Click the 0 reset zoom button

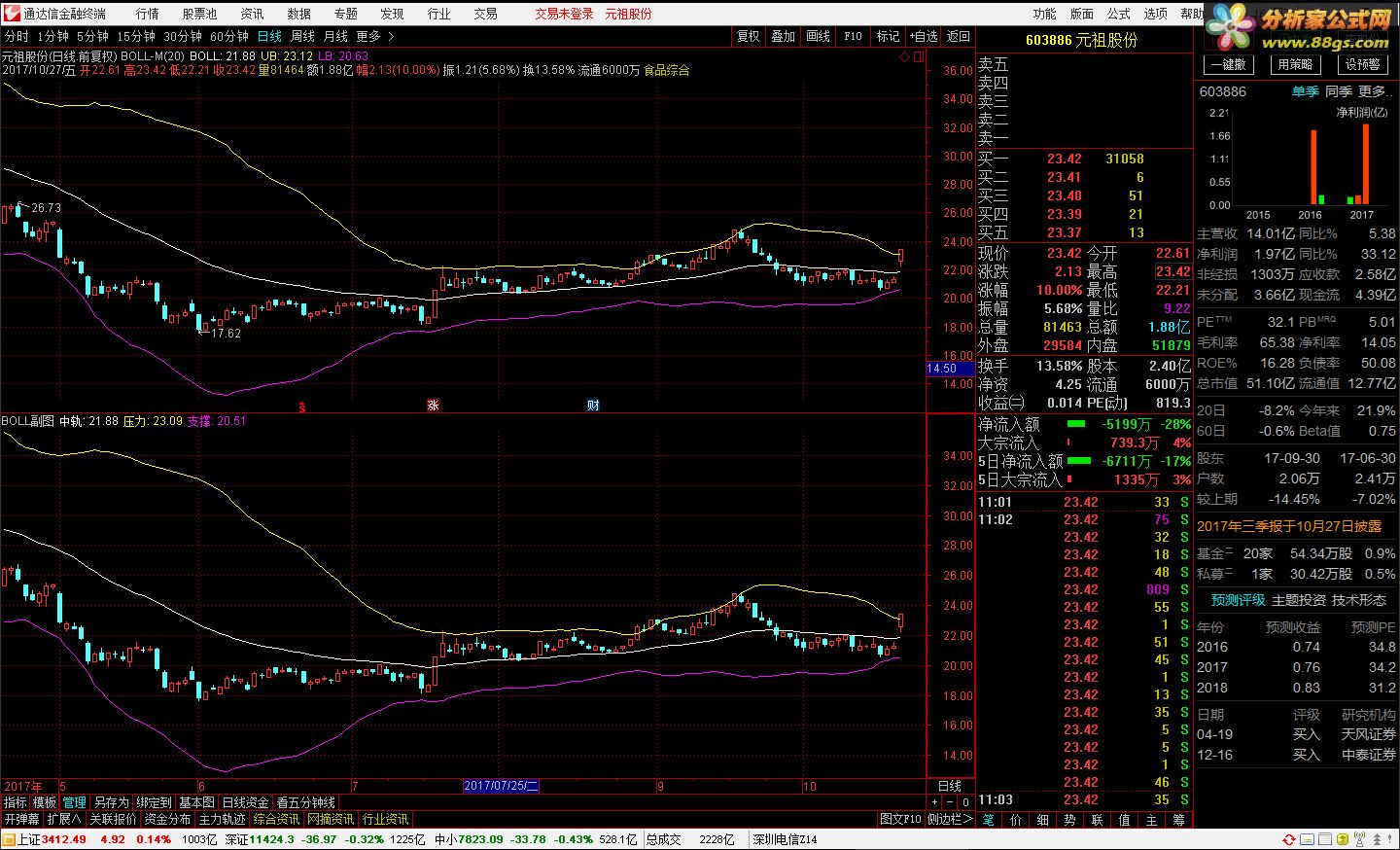point(965,802)
